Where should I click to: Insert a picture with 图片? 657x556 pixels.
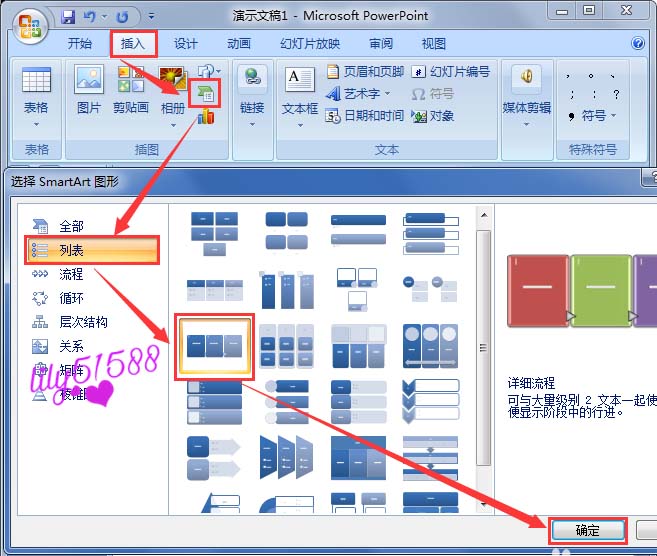click(89, 90)
